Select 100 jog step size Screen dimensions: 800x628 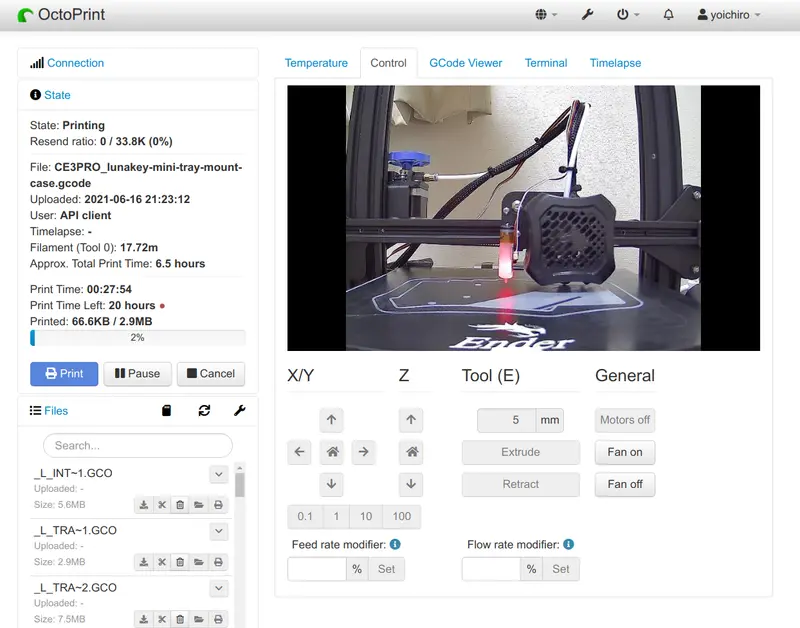coord(402,516)
